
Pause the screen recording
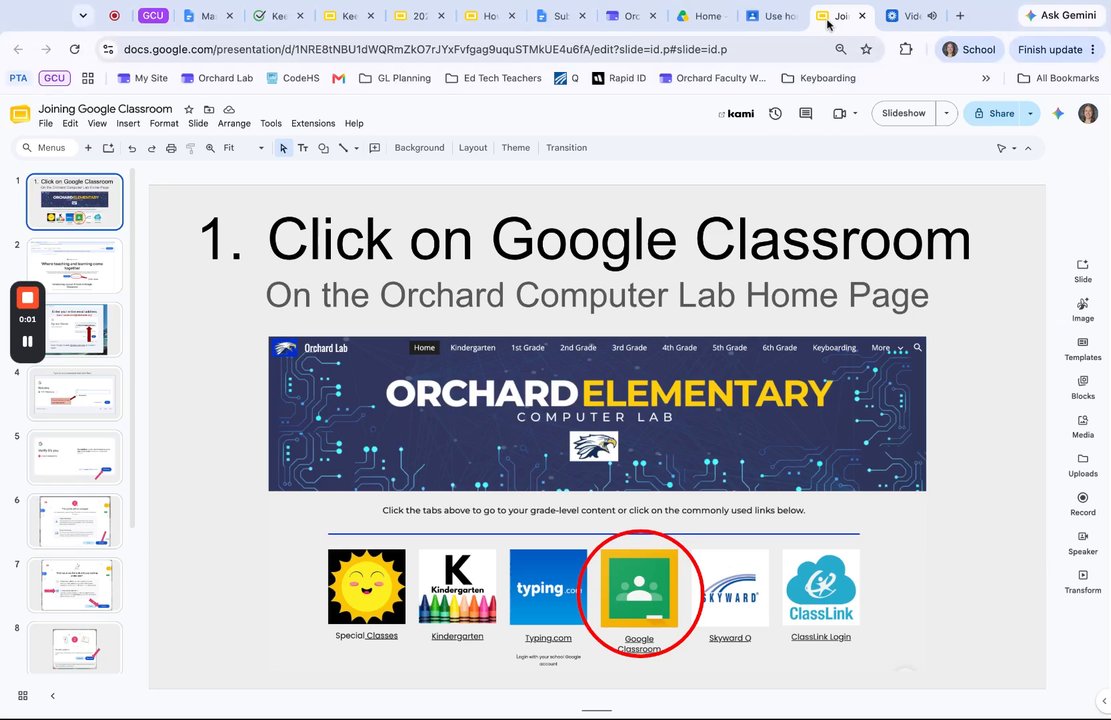[28, 342]
